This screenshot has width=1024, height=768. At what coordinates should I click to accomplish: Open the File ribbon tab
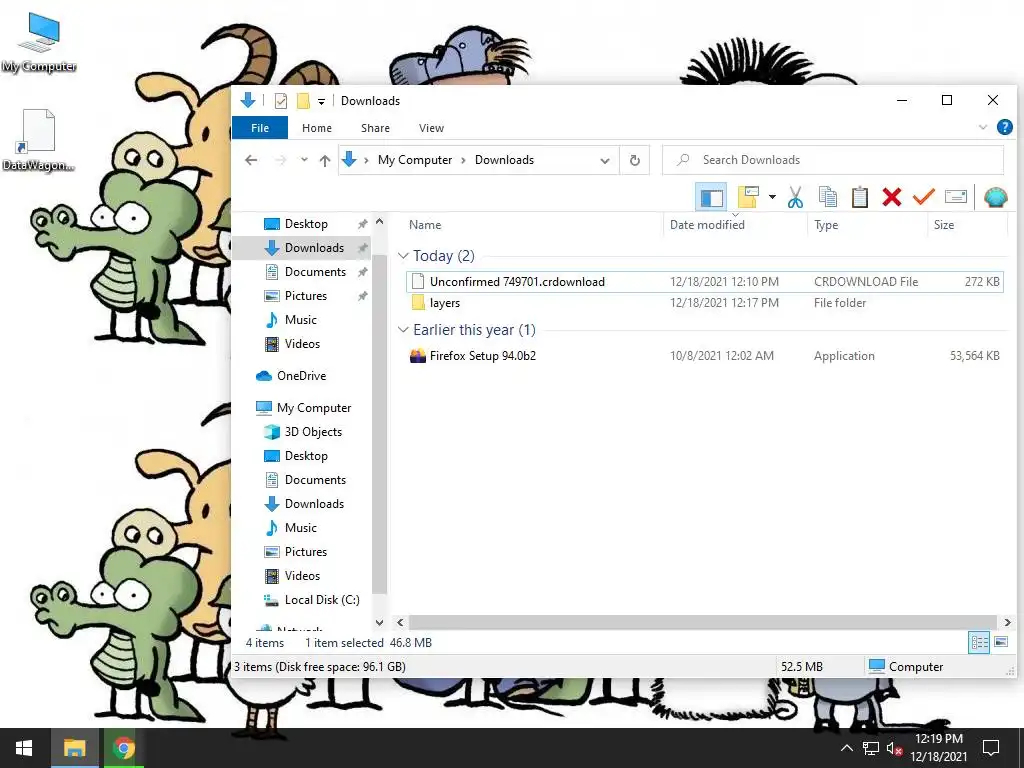pos(260,128)
